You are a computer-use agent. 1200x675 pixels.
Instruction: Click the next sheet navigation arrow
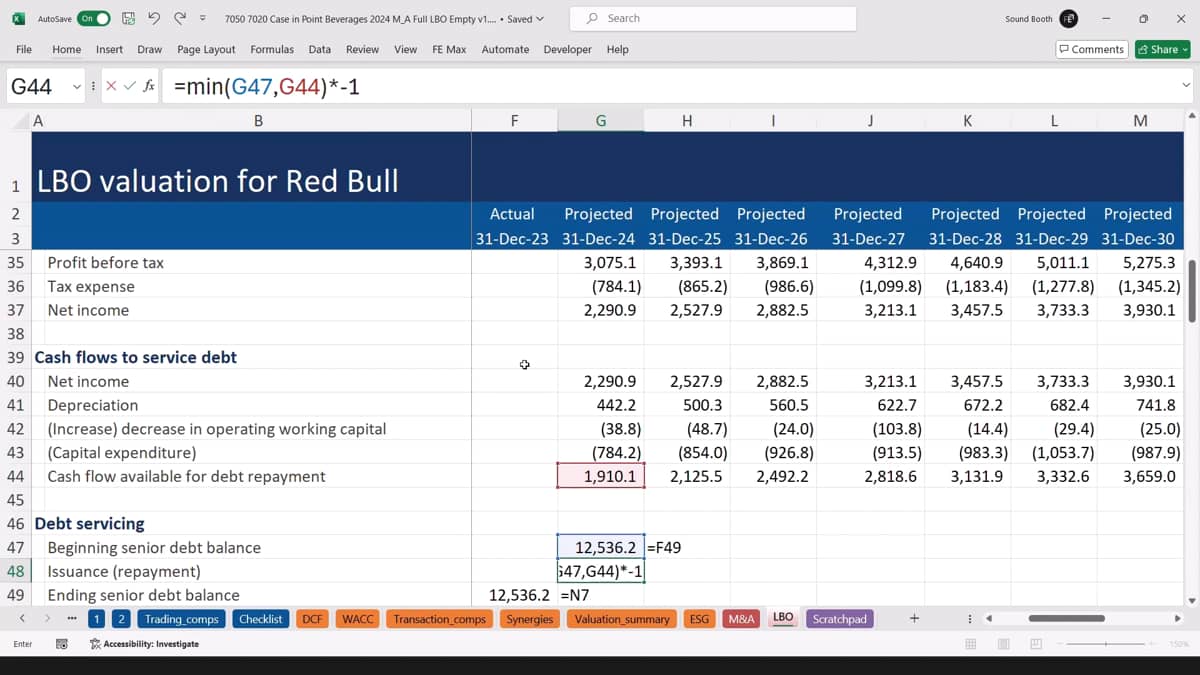pos(47,619)
